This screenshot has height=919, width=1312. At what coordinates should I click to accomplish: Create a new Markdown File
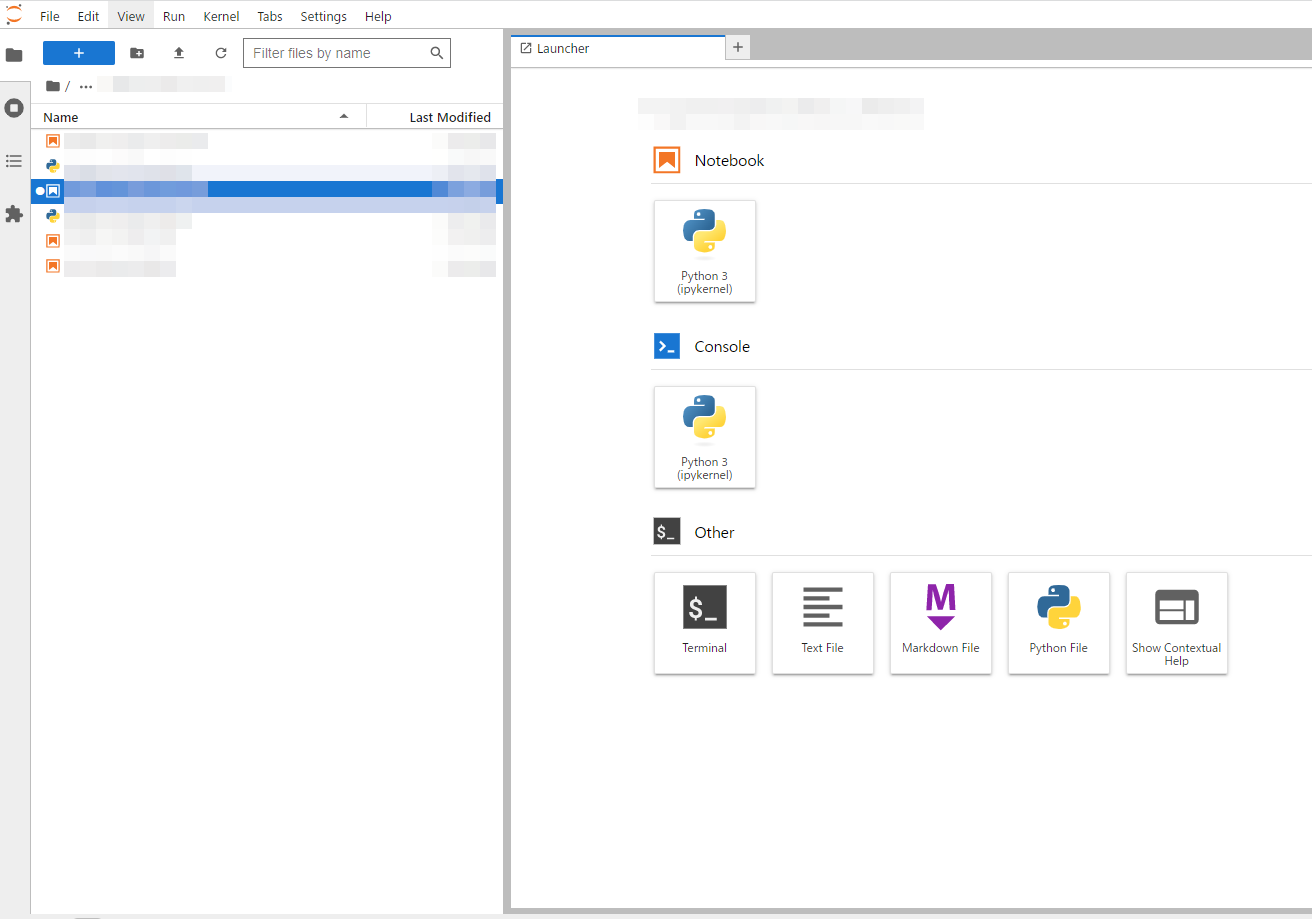tap(940, 623)
